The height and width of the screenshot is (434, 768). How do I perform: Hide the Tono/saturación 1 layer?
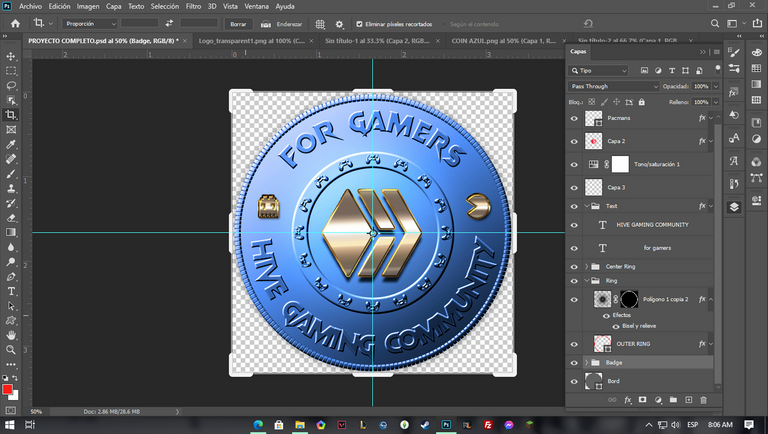[x=574, y=165]
